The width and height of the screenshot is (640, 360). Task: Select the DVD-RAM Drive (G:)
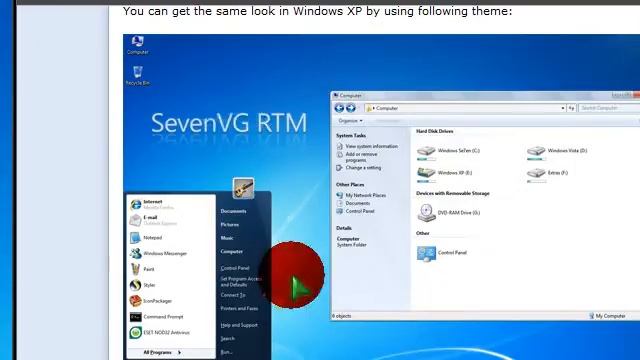point(448,213)
